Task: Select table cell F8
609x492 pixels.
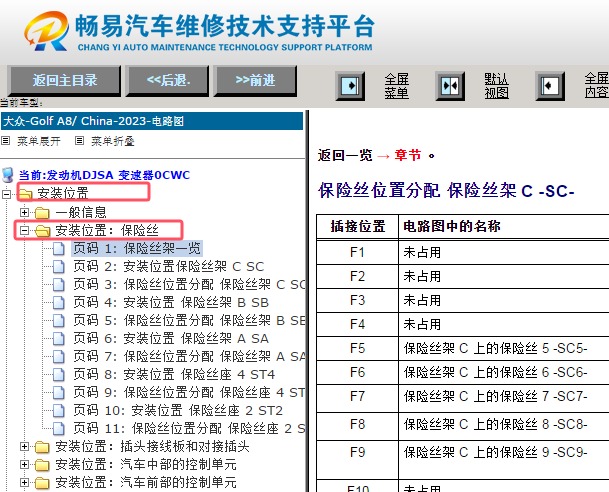Action: tap(357, 426)
